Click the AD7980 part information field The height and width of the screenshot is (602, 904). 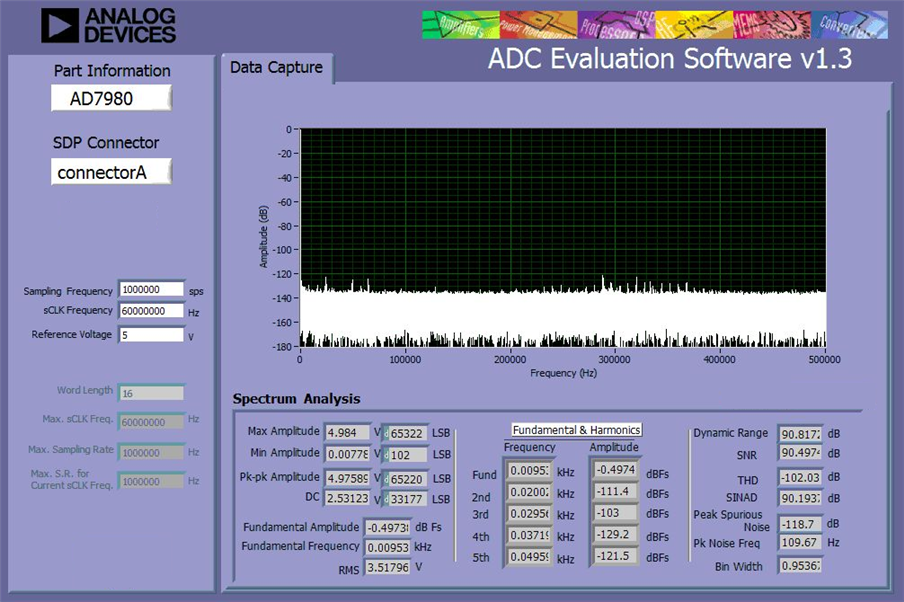pos(111,98)
